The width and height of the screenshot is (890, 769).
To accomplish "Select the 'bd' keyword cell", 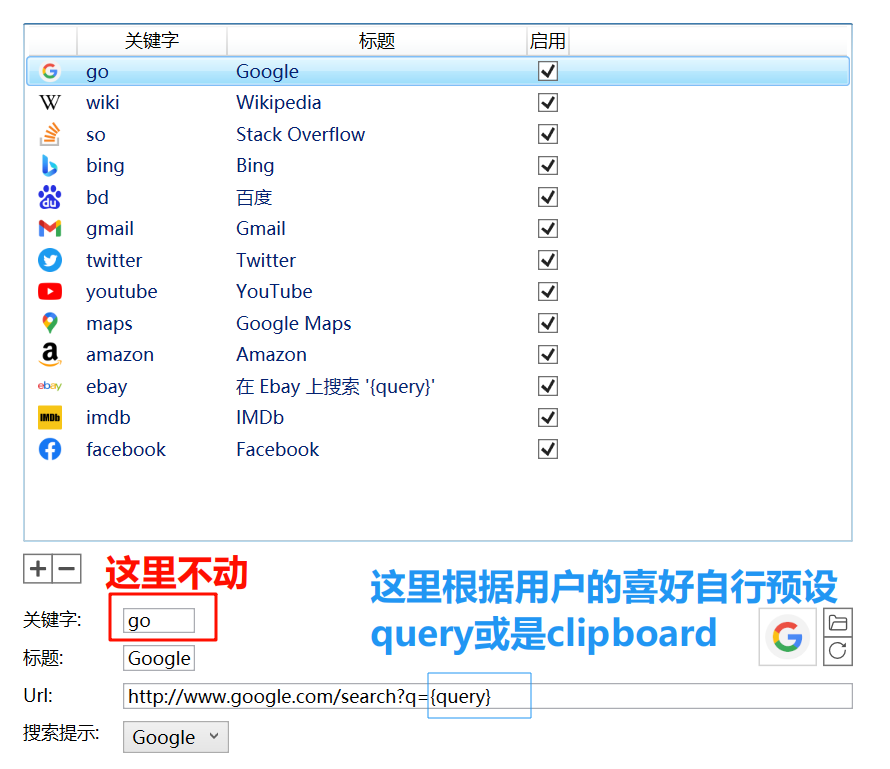I will click(97, 197).
